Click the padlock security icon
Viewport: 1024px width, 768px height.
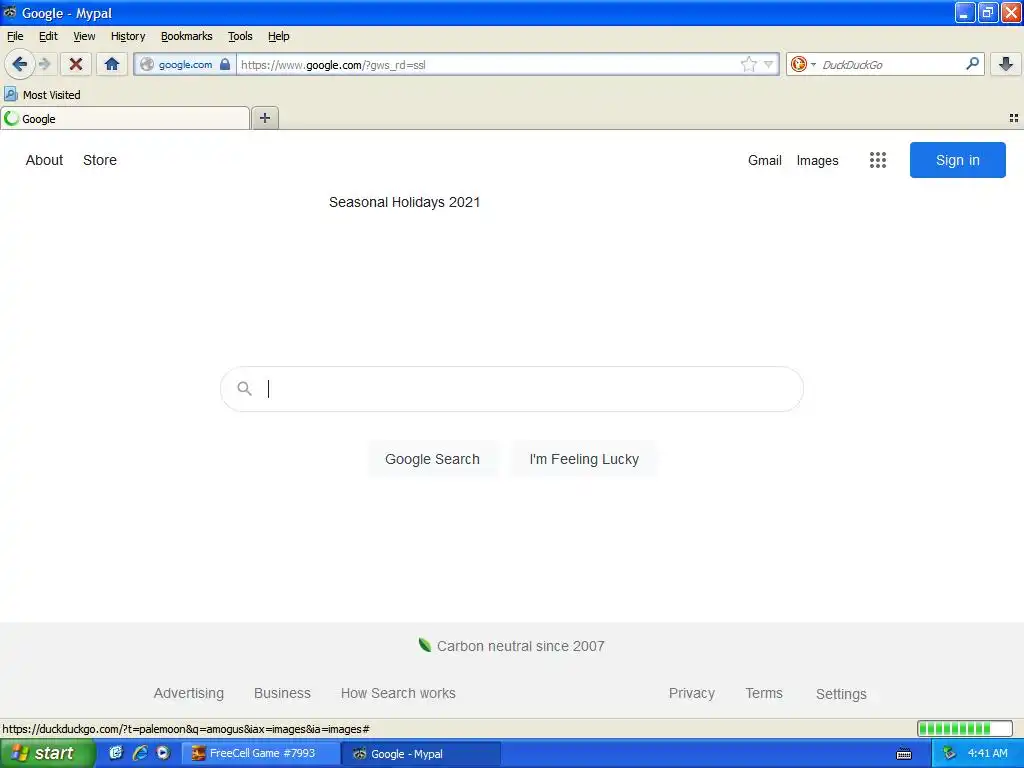pos(225,64)
